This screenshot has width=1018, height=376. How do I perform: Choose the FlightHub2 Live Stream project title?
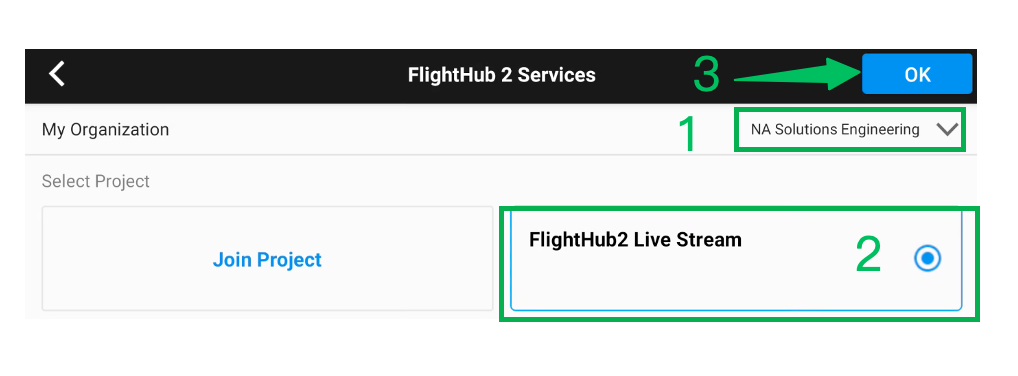(635, 240)
